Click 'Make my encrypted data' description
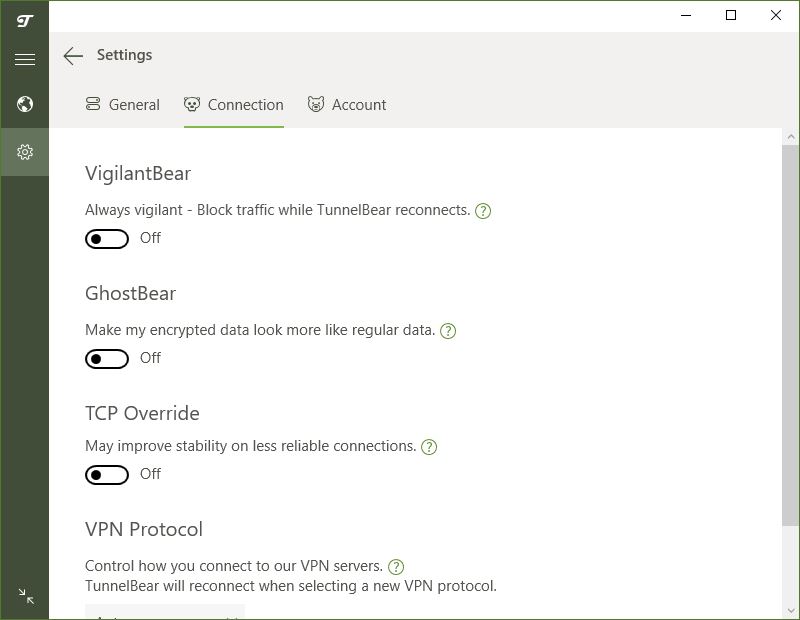The image size is (800, 620). [260, 330]
